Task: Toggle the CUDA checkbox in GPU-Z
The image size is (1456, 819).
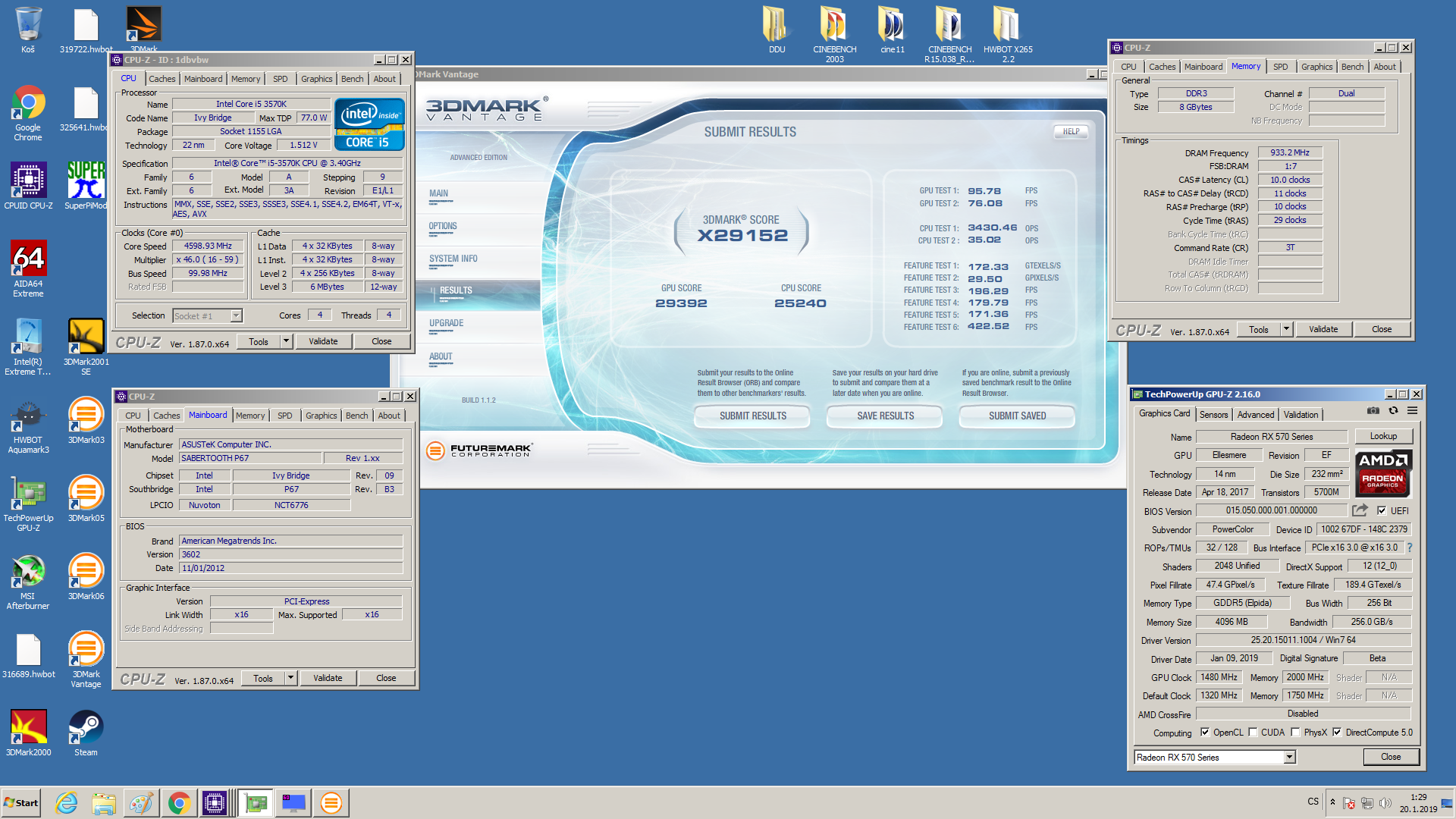Action: click(1253, 732)
